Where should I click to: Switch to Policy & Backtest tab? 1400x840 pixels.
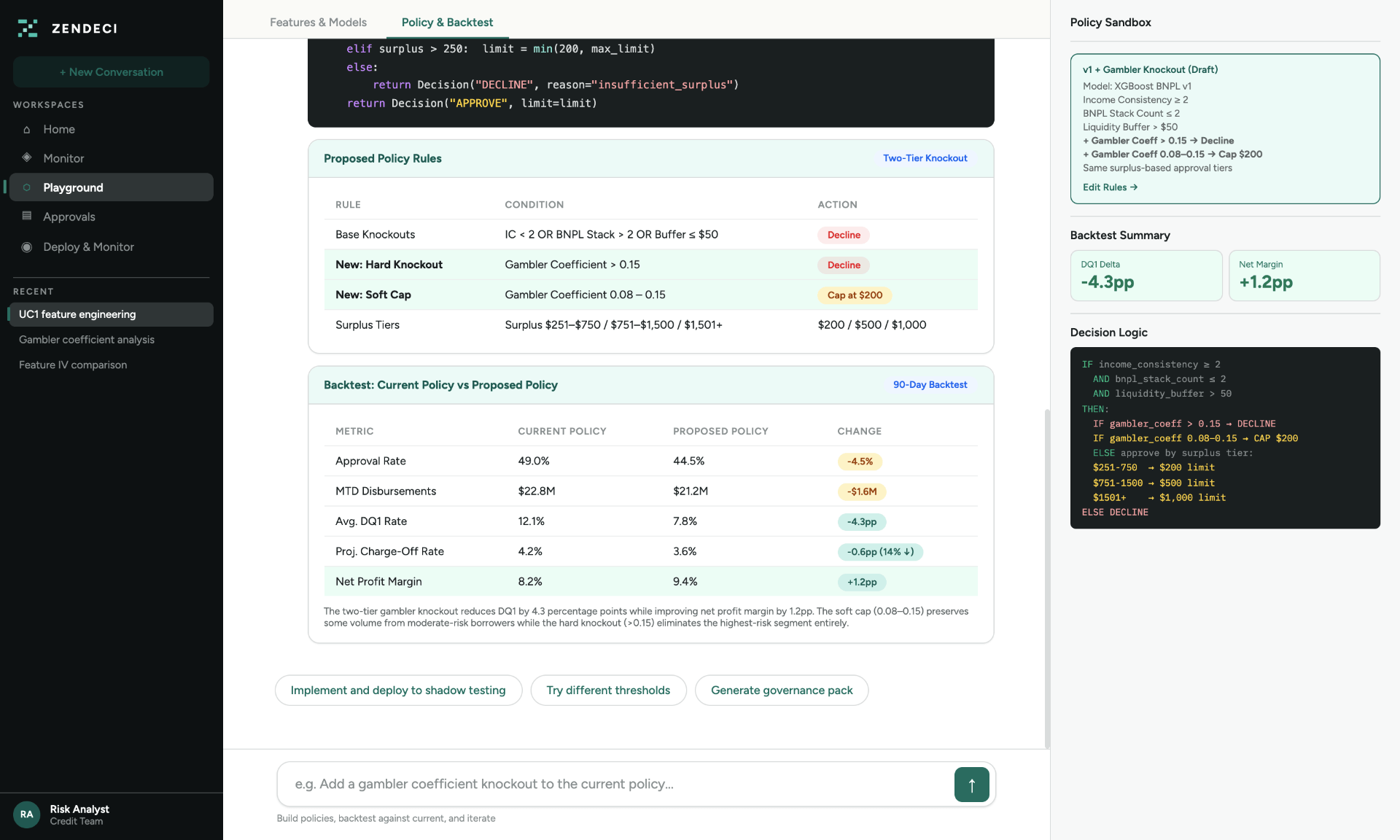(447, 23)
